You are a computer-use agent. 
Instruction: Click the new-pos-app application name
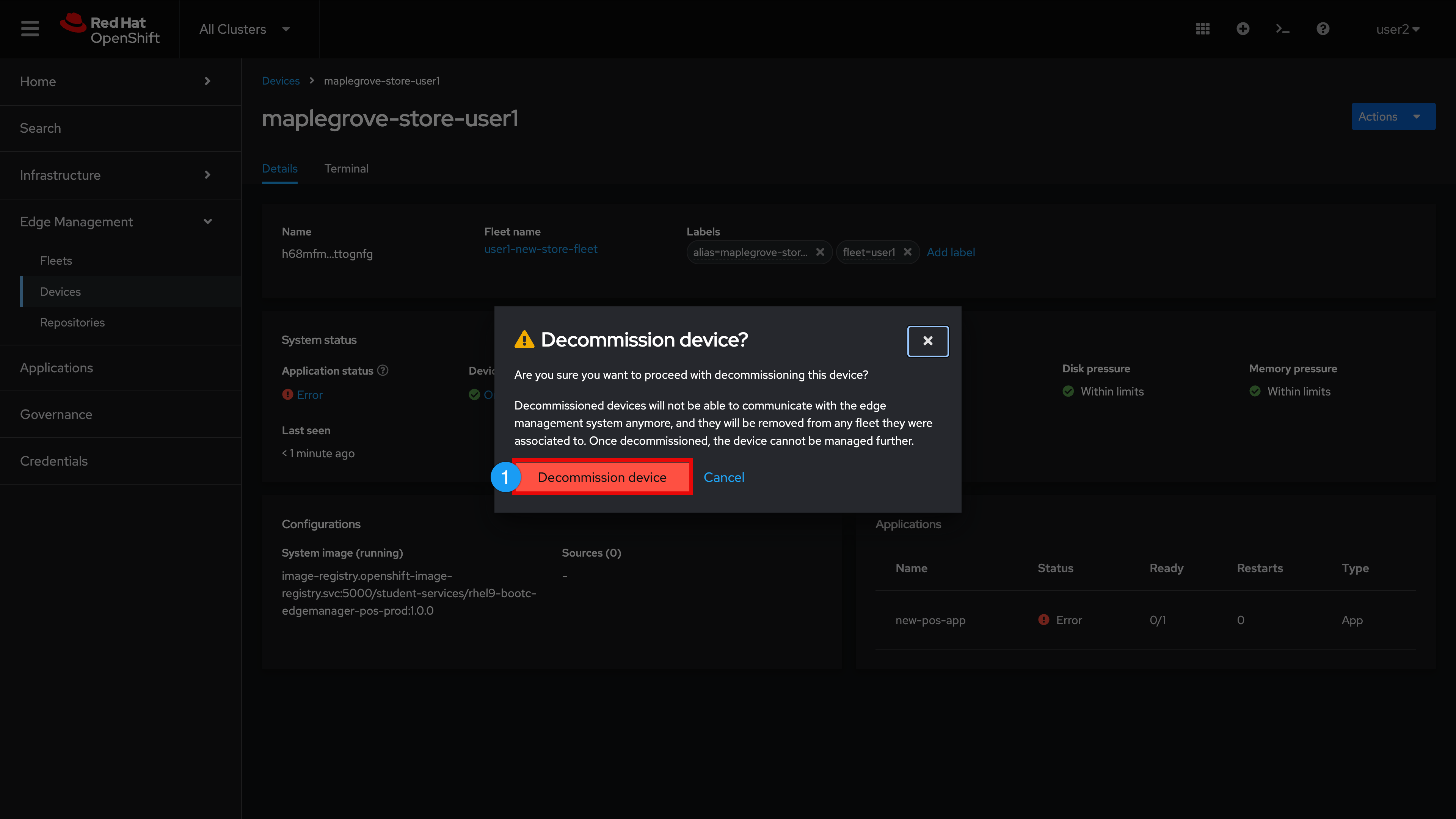930,620
